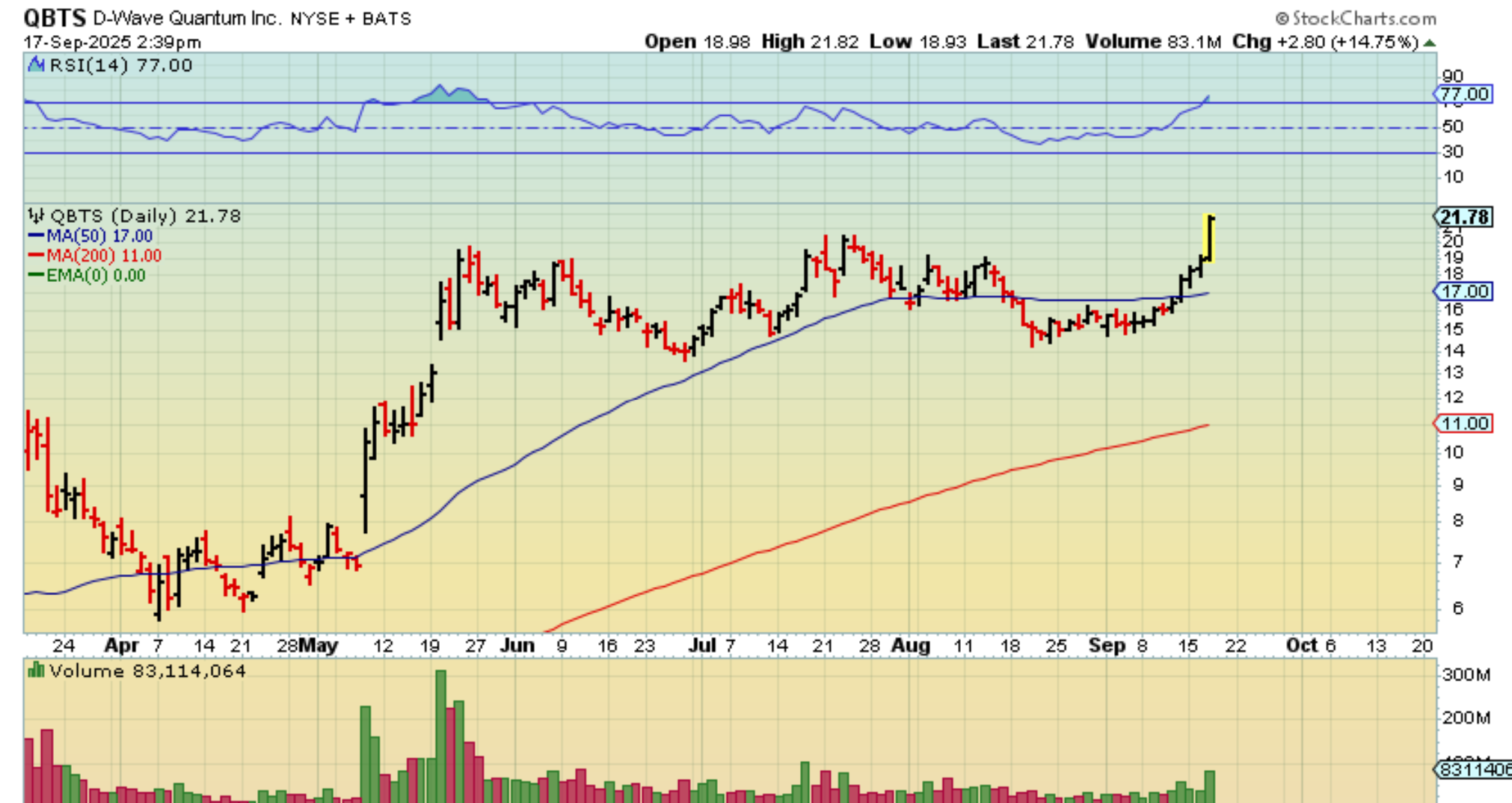This screenshot has height=803, width=1512.
Task: Click the RSI area-chart icon
Action: pos(36,65)
